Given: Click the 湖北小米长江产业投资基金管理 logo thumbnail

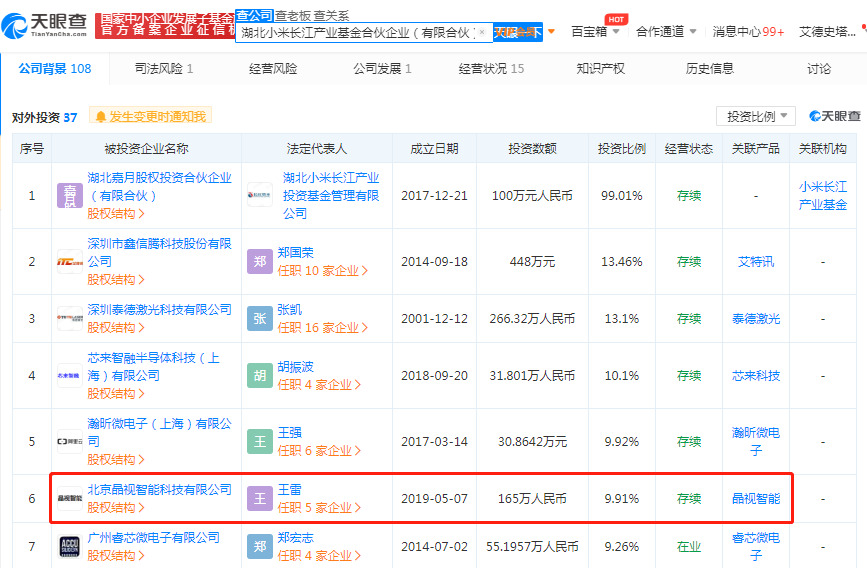Looking at the screenshot, I should click(260, 195).
